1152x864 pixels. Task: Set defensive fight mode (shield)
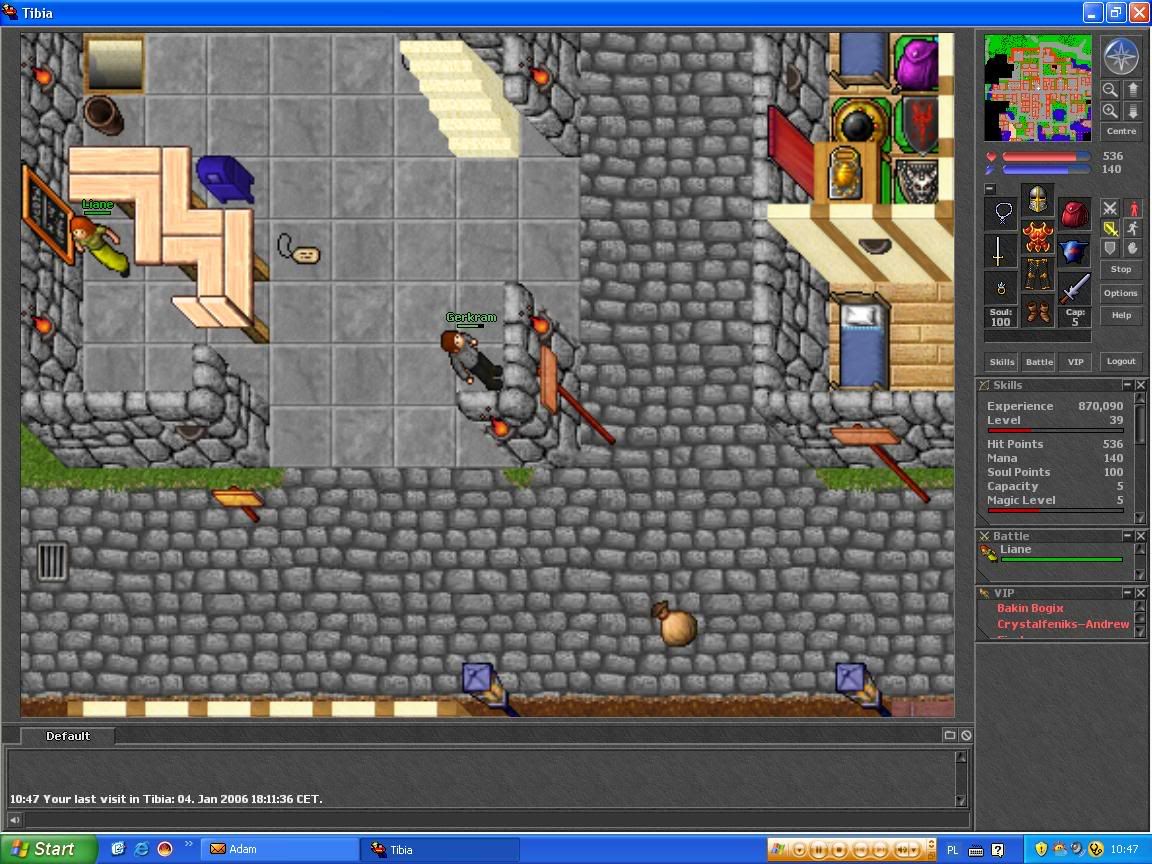point(1110,248)
